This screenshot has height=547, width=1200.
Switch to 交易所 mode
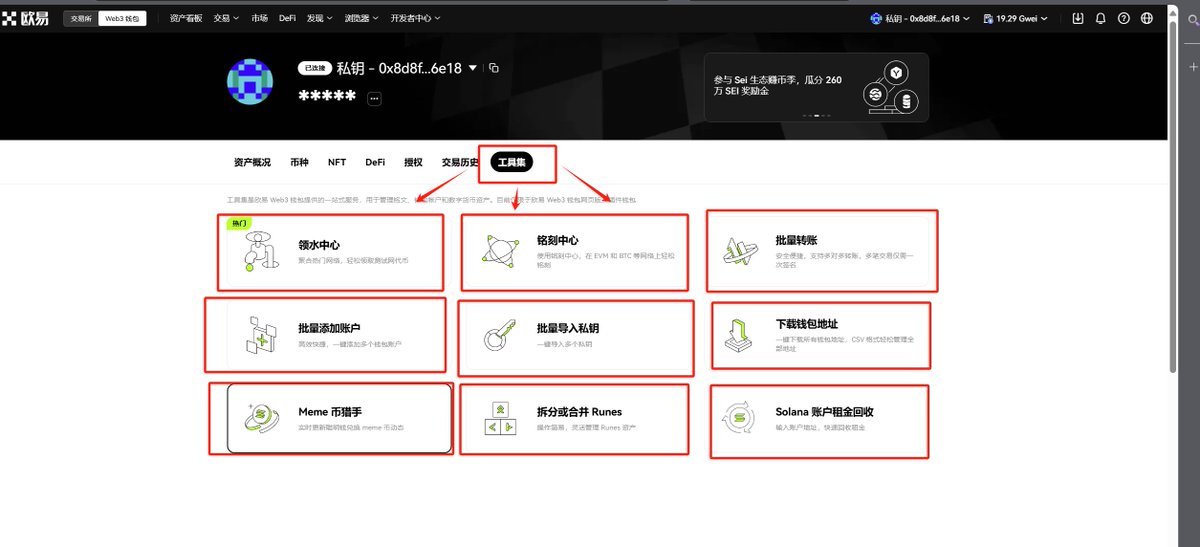tap(81, 18)
